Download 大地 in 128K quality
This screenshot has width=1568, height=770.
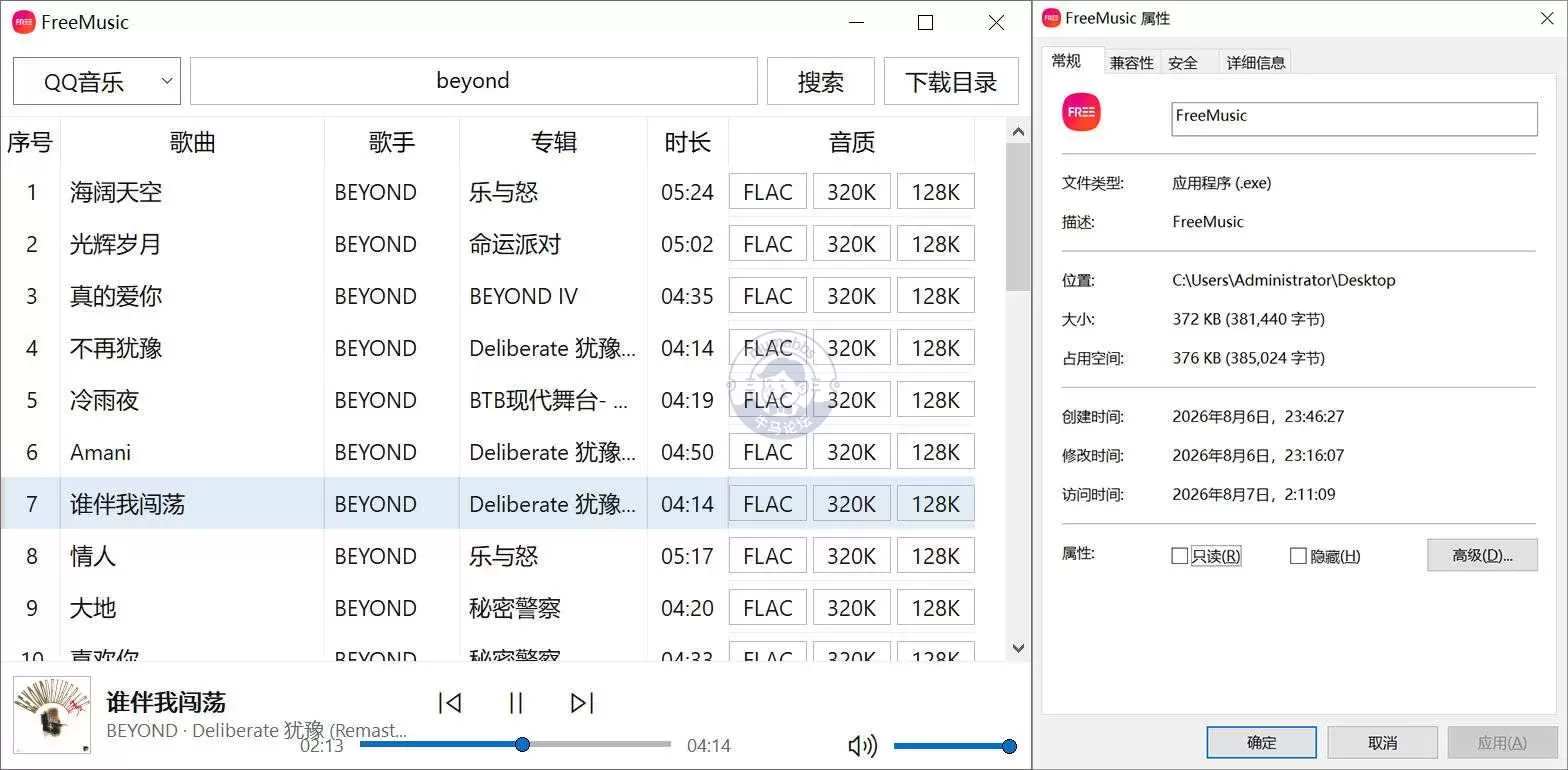(936, 608)
